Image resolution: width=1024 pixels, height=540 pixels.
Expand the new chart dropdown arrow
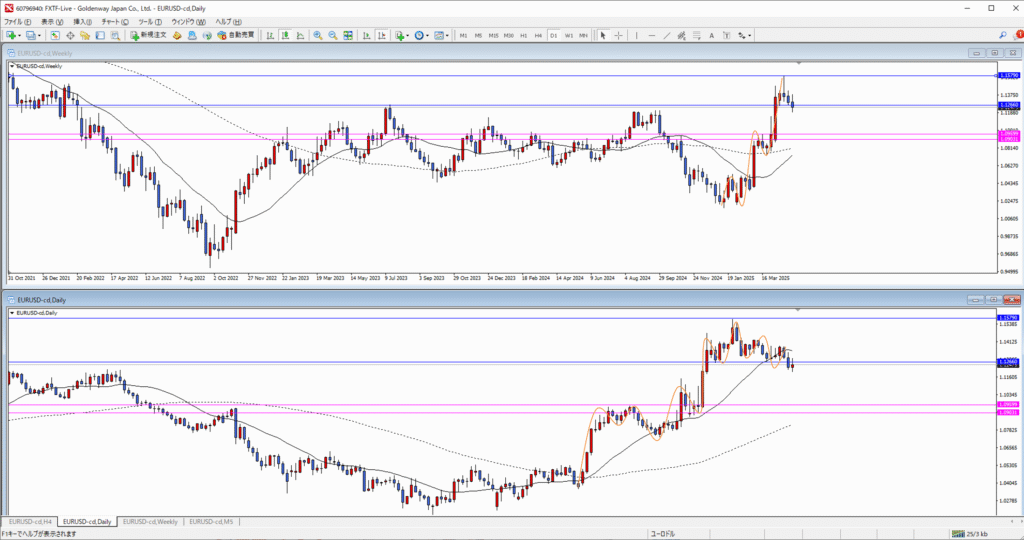(x=20, y=35)
